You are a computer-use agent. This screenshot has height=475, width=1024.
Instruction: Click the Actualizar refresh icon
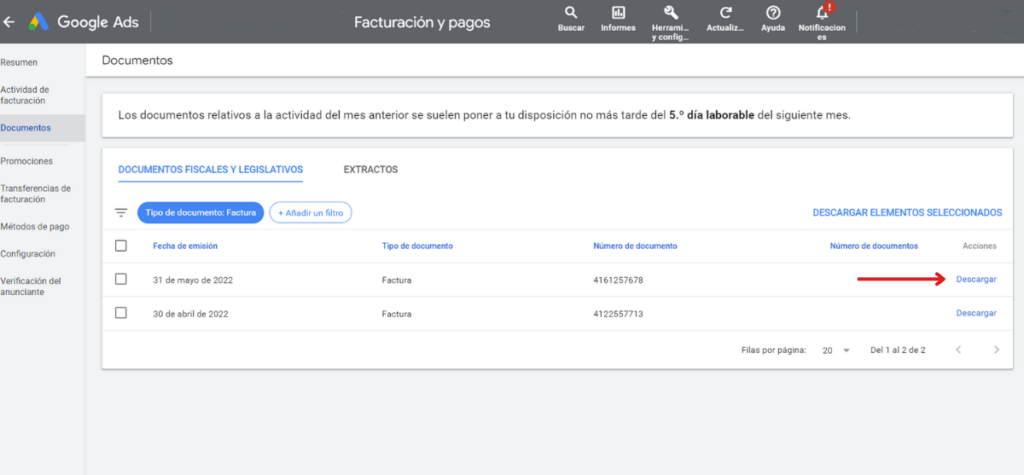tap(725, 14)
